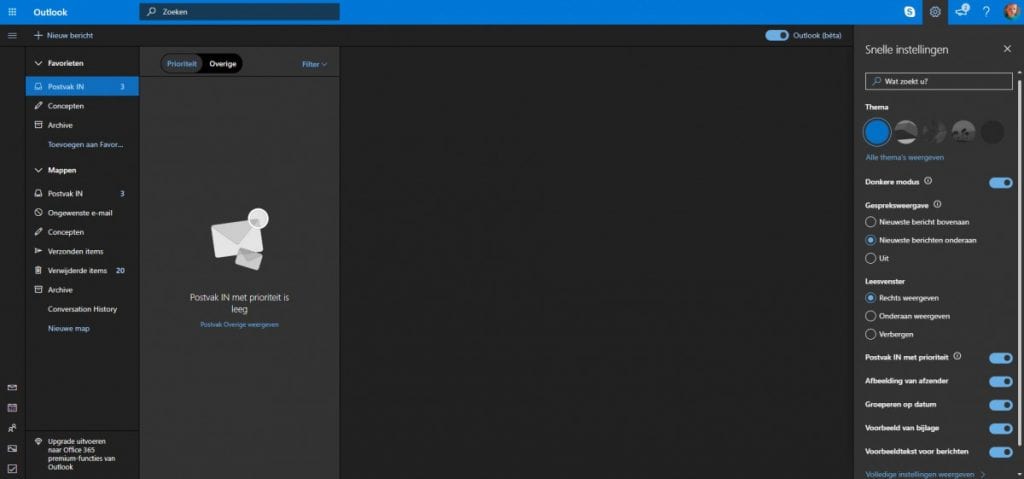The image size is (1024, 479).
Task: Open the Ongewenste e-mail folder
Action: point(82,212)
